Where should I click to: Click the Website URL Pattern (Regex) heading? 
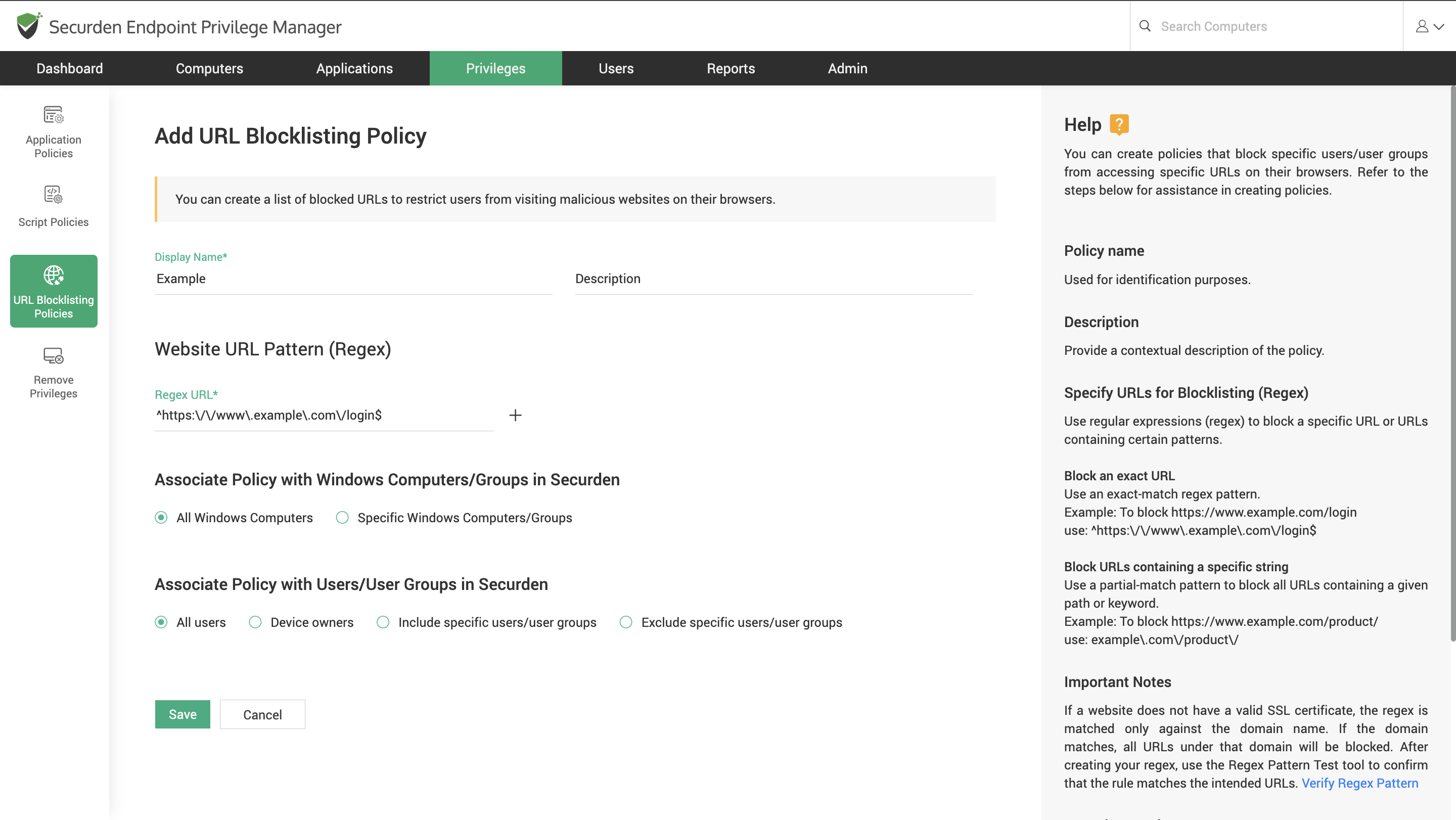click(273, 349)
